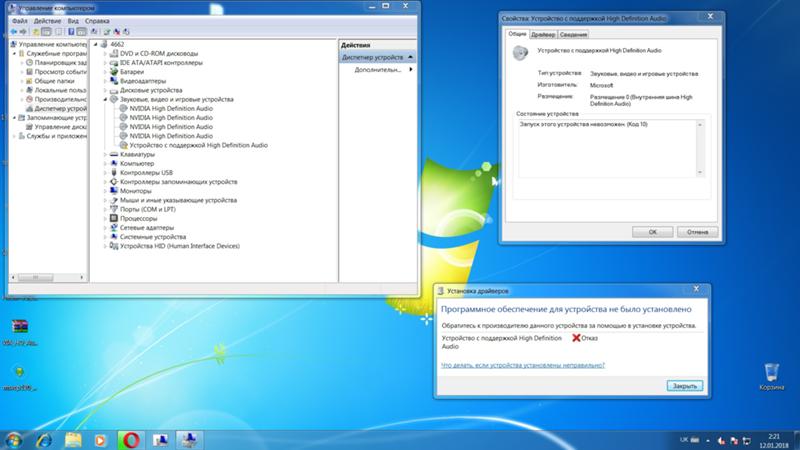800x450 pixels.
Task: Collapse Звуковые, видео и игровые устройства
Action: point(106,99)
